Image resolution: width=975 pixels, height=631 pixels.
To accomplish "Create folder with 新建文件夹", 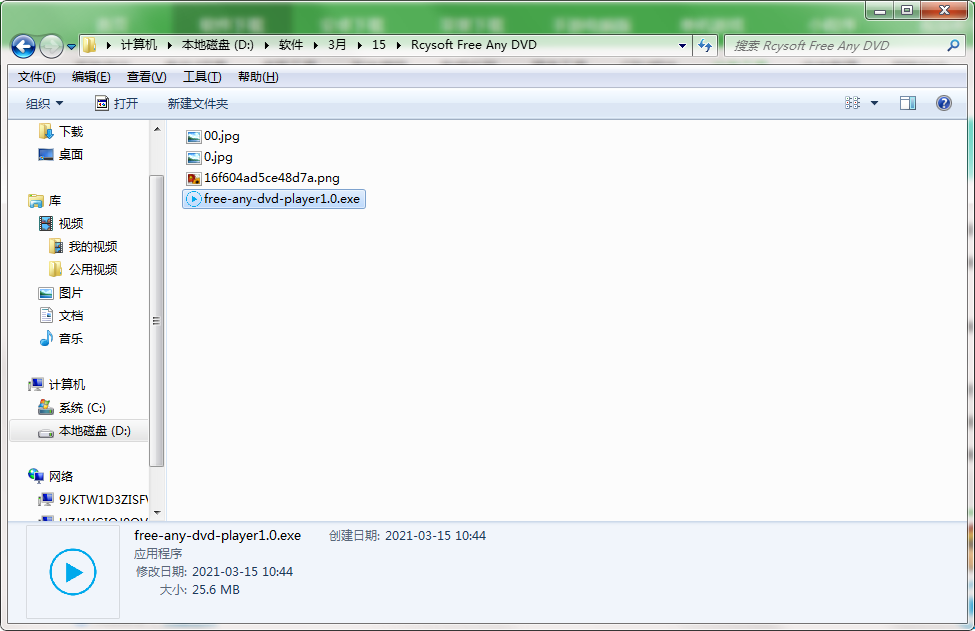I will coord(198,103).
